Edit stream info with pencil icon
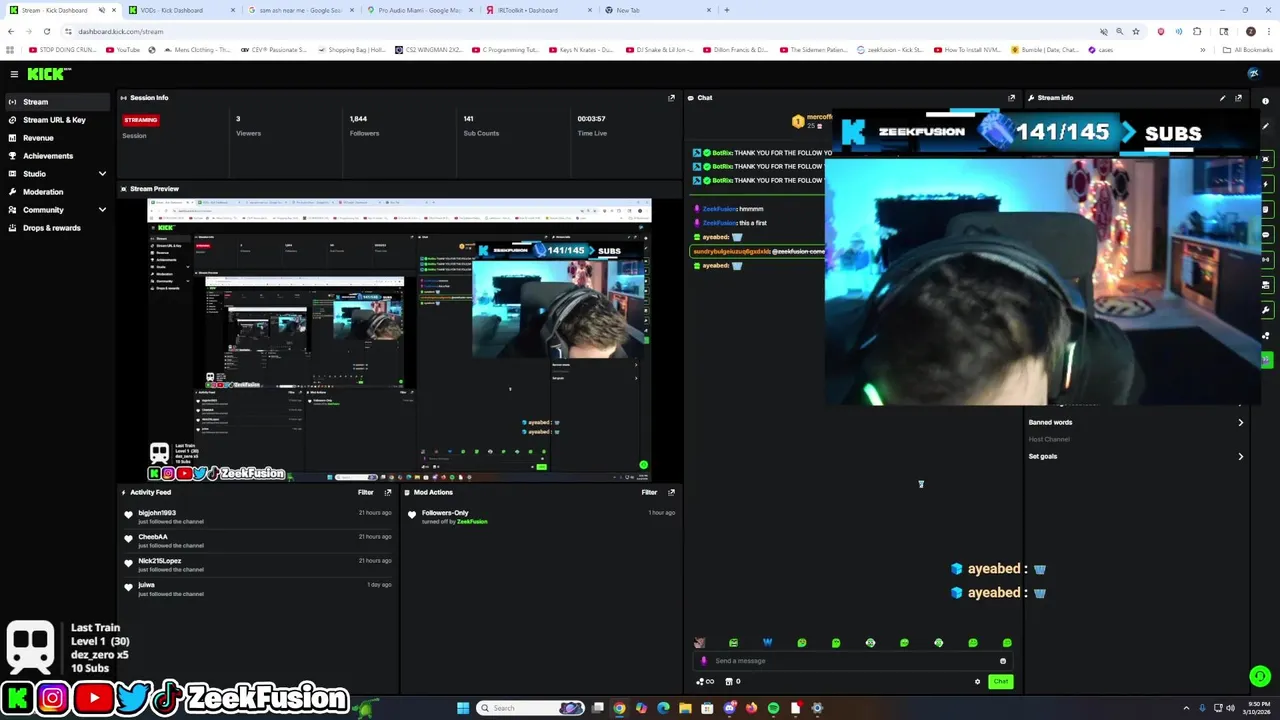 (x=1222, y=98)
